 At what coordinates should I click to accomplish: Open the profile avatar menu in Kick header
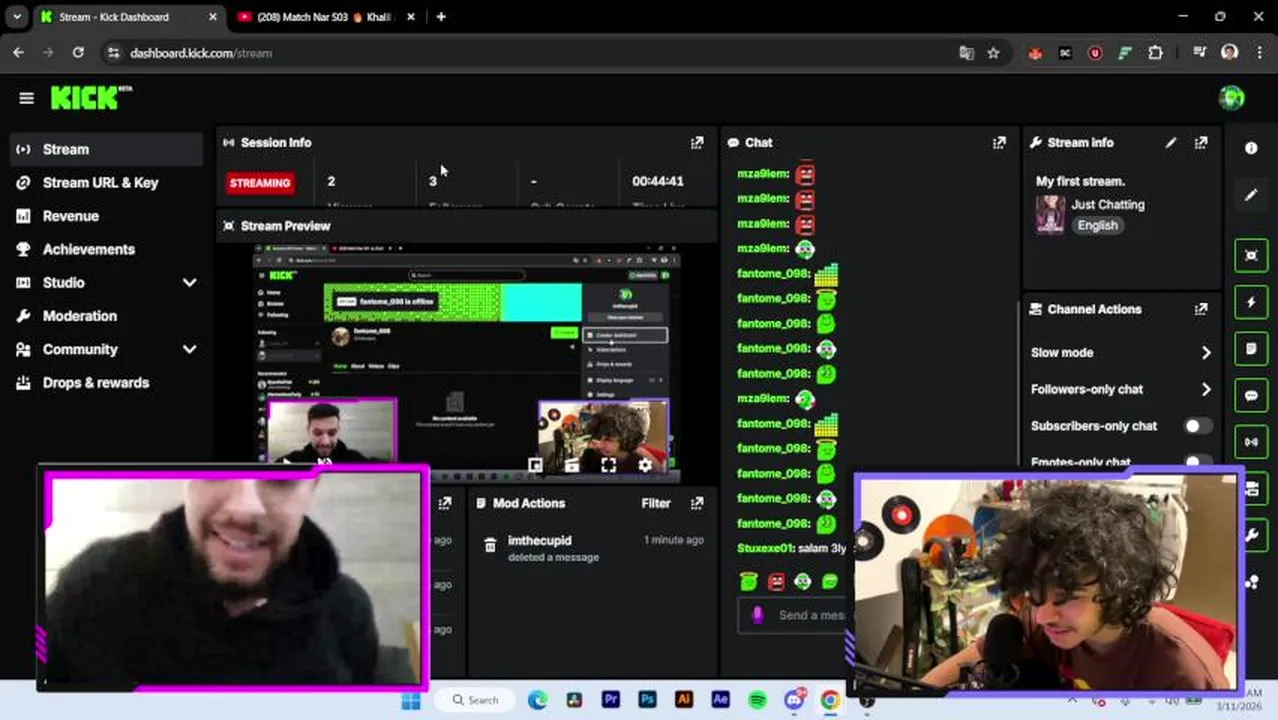[1231, 97]
